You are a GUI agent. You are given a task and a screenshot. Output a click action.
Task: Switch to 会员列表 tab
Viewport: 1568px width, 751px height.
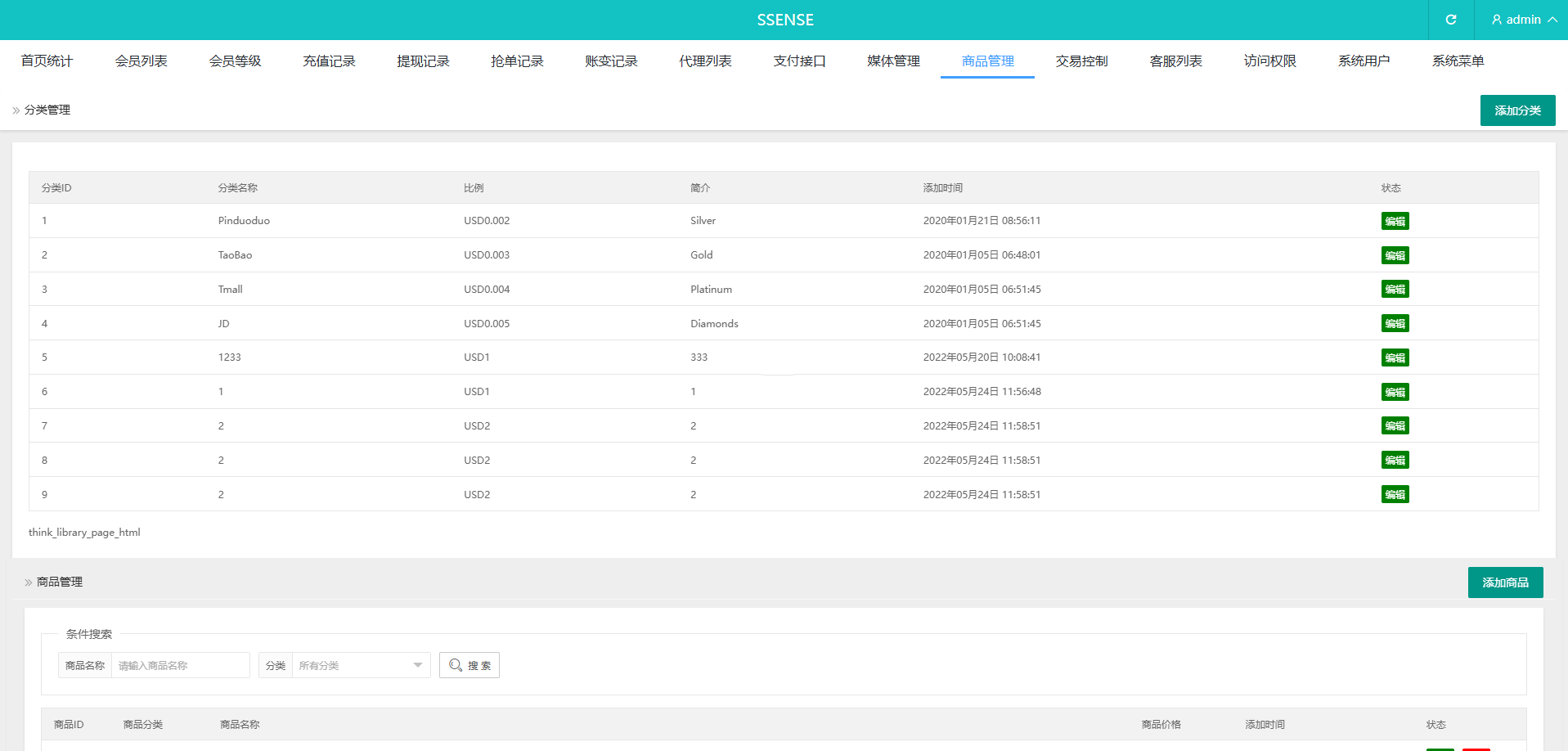click(x=141, y=61)
